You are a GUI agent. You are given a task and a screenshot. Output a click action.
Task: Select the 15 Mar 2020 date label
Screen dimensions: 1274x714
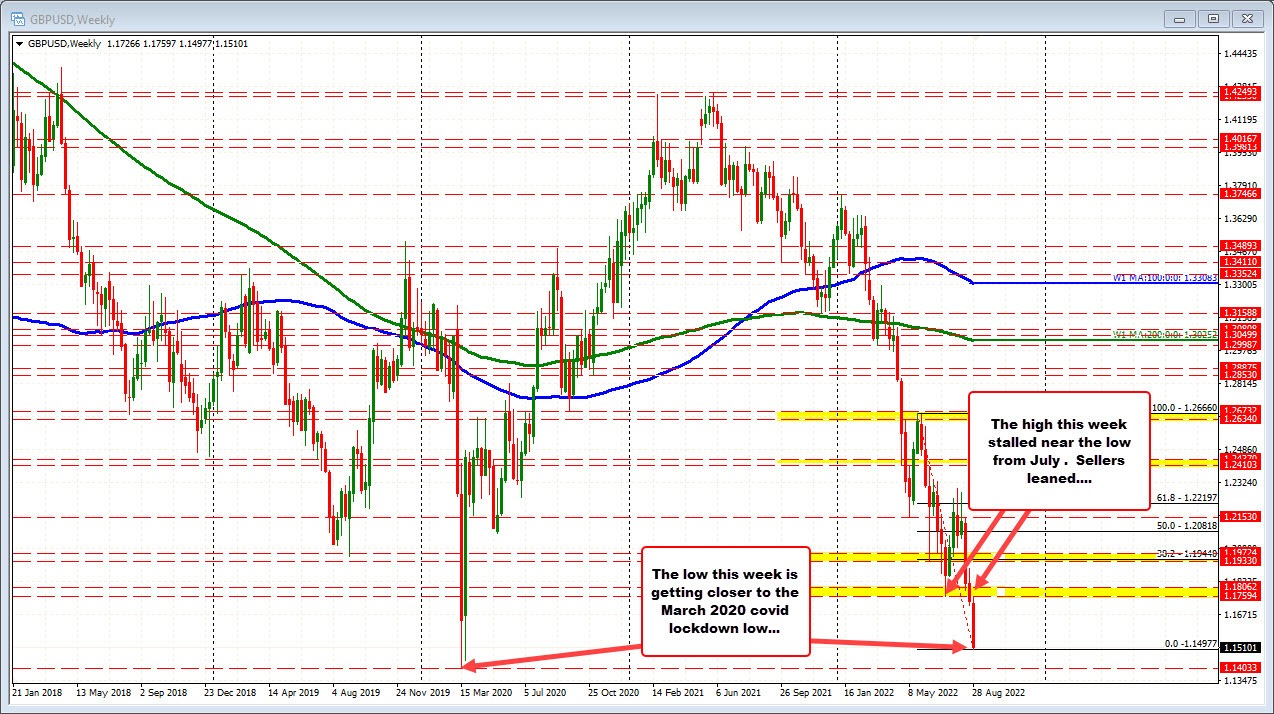point(489,692)
